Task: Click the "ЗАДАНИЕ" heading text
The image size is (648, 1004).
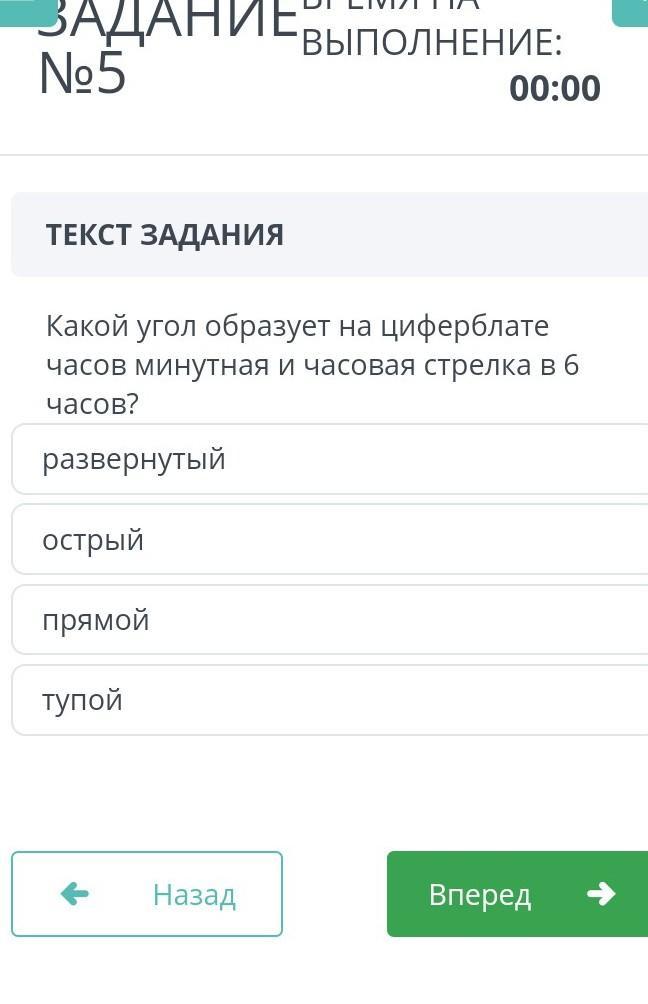Action: (x=166, y=22)
